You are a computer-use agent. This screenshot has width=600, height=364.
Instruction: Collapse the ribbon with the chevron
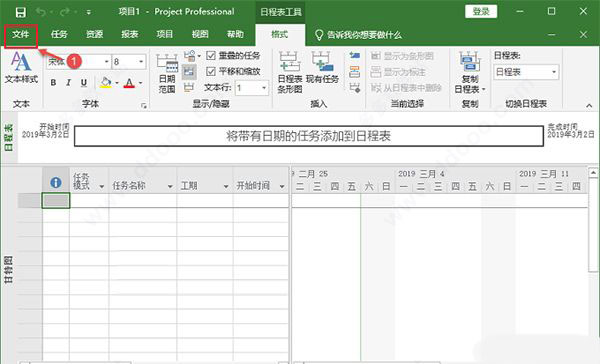(589, 106)
